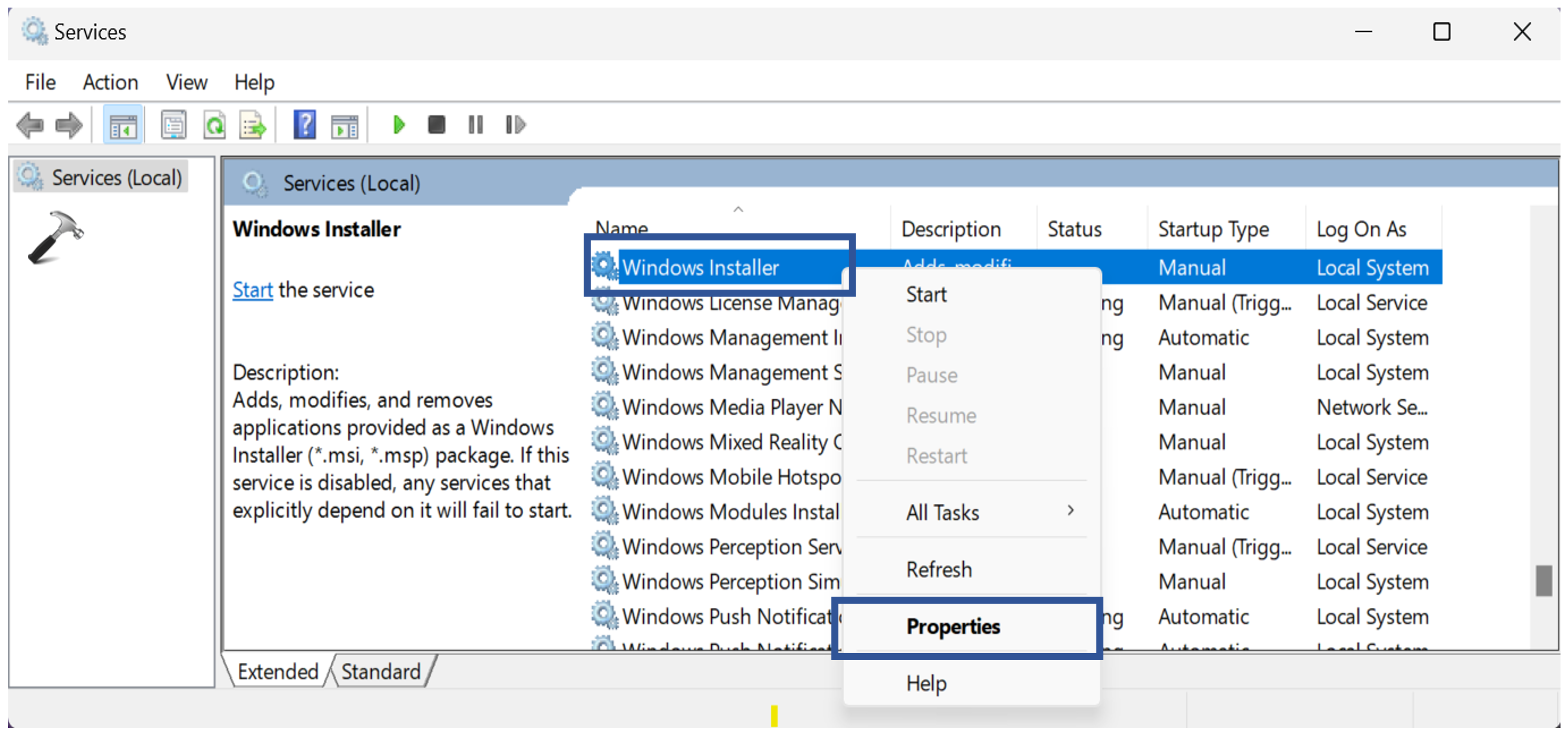The image size is (1568, 736).
Task: Select Services (Local) in the tree pane
Action: (x=116, y=178)
